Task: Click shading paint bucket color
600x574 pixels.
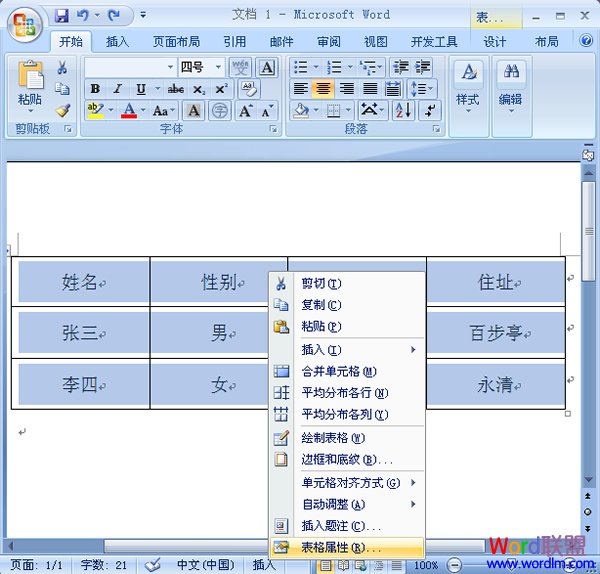Action: [x=301, y=111]
